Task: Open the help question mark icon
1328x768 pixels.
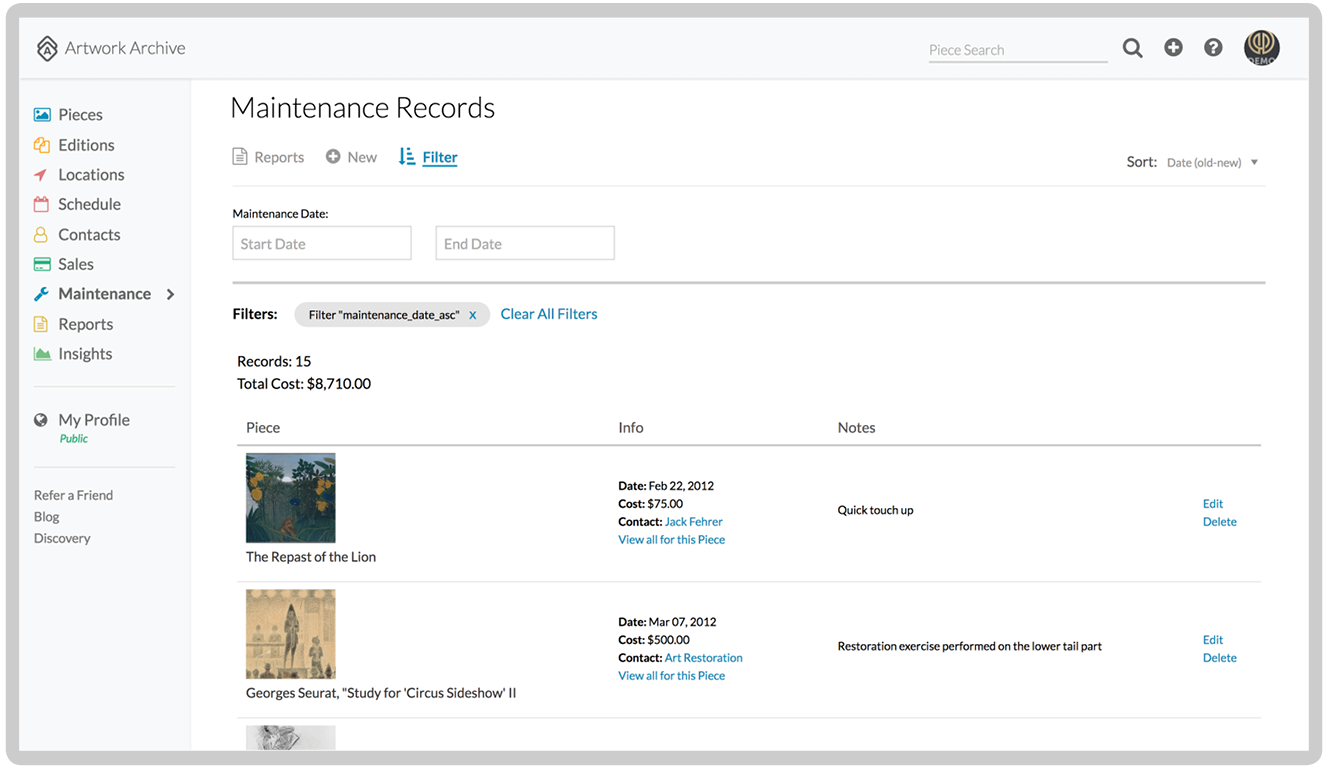Action: [x=1213, y=47]
